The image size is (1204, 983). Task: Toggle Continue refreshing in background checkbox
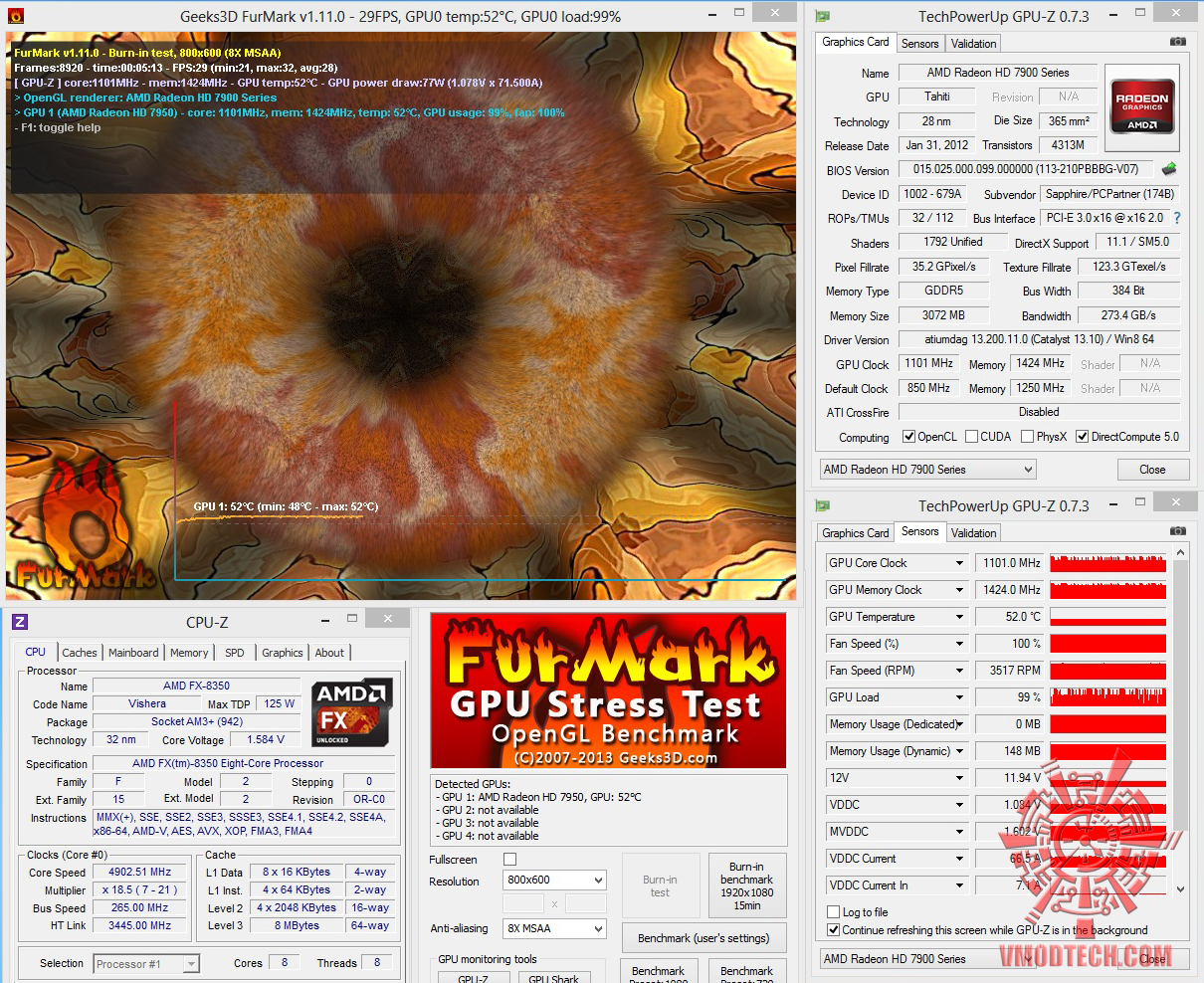(834, 930)
